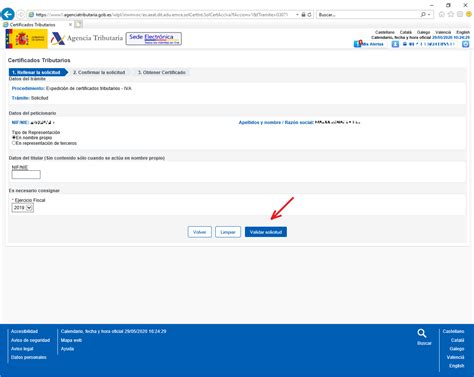Image resolution: width=474 pixels, height=377 pixels.
Task: Click the Volver button
Action: tap(200, 232)
